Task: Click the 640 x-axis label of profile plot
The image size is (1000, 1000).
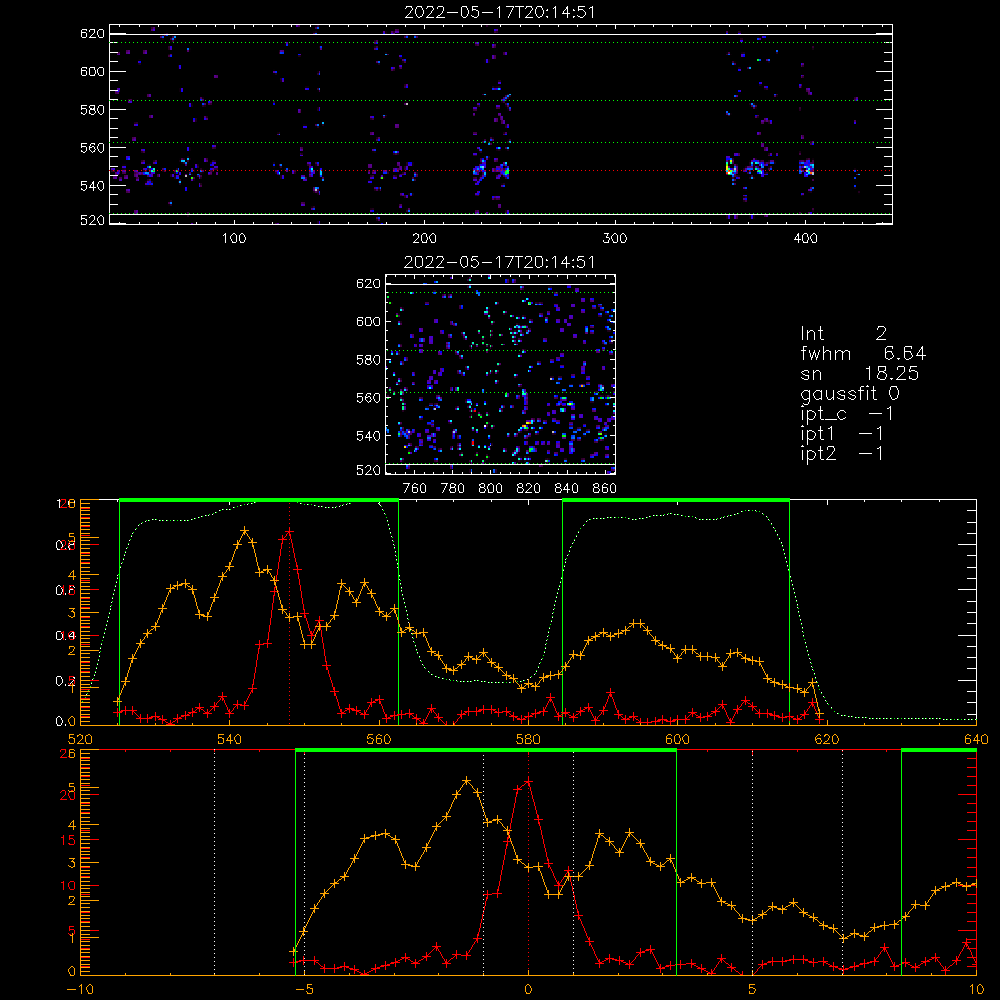Action: [x=976, y=739]
